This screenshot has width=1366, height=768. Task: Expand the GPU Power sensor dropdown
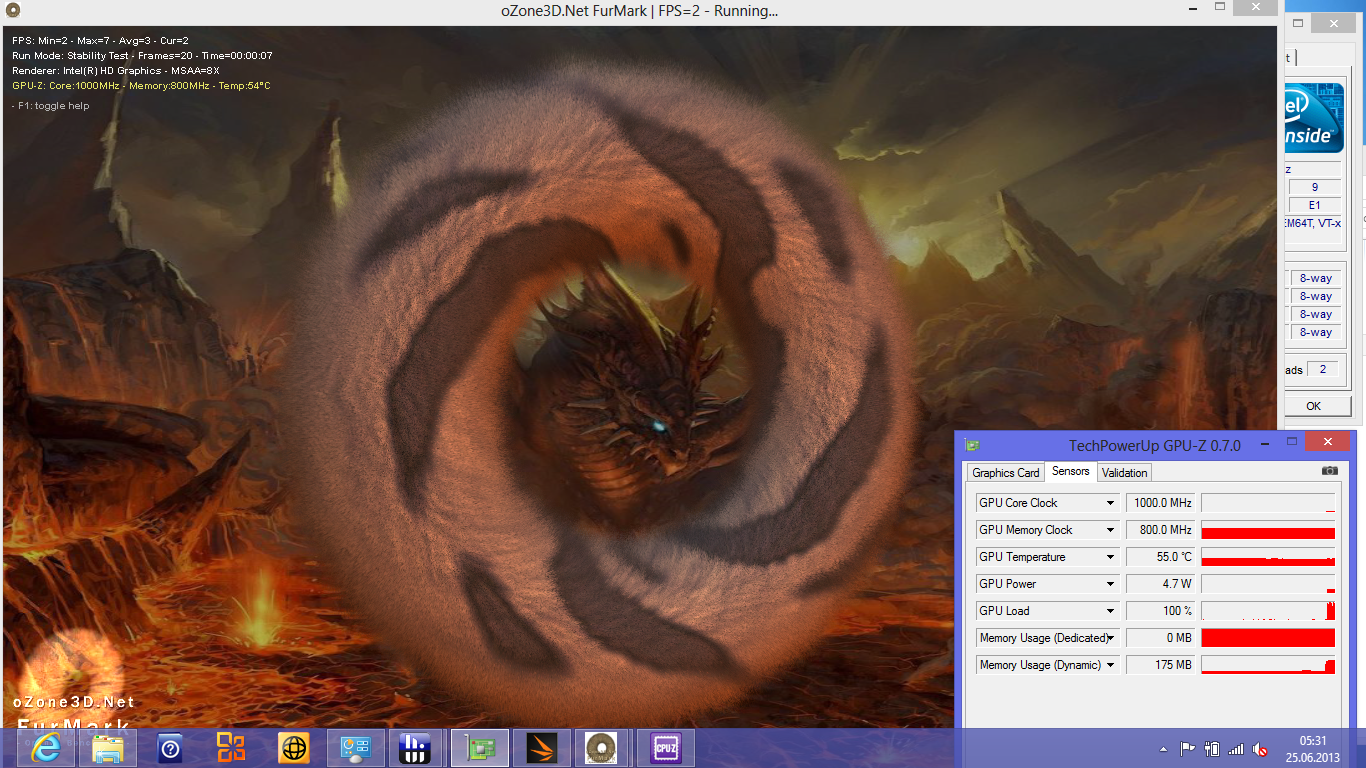[x=1110, y=584]
